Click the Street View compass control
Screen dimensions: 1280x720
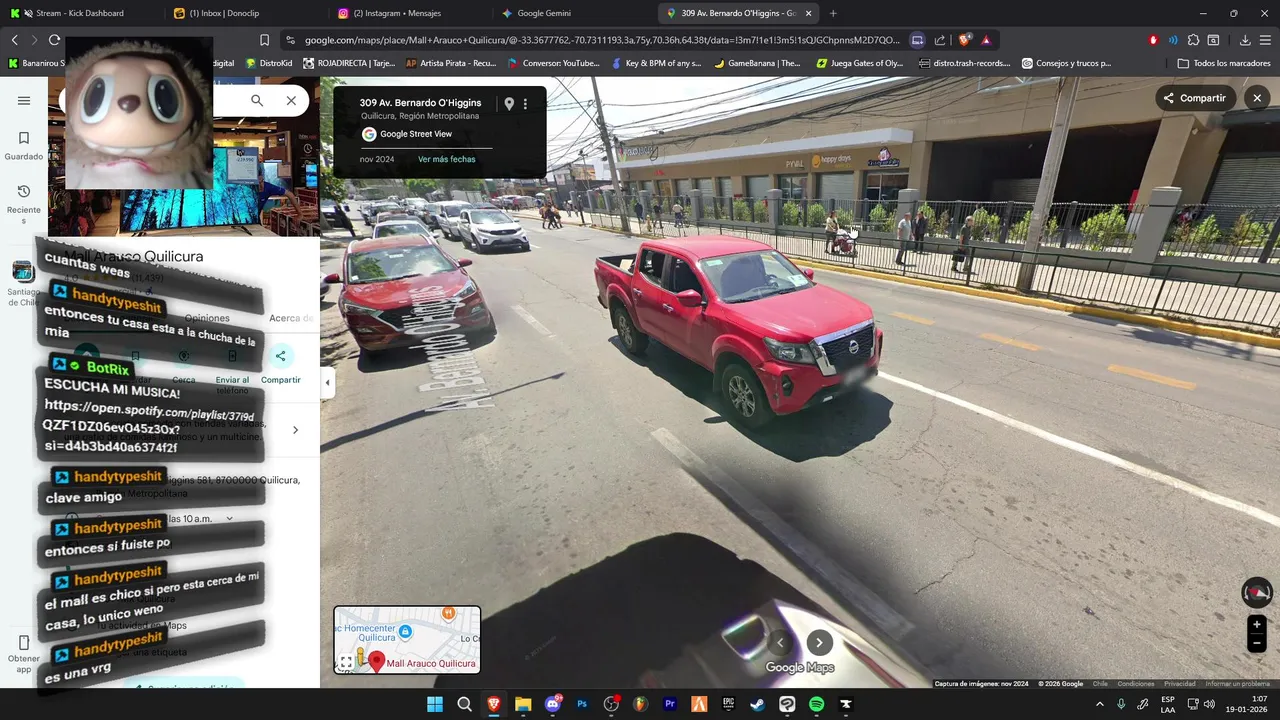[1257, 593]
